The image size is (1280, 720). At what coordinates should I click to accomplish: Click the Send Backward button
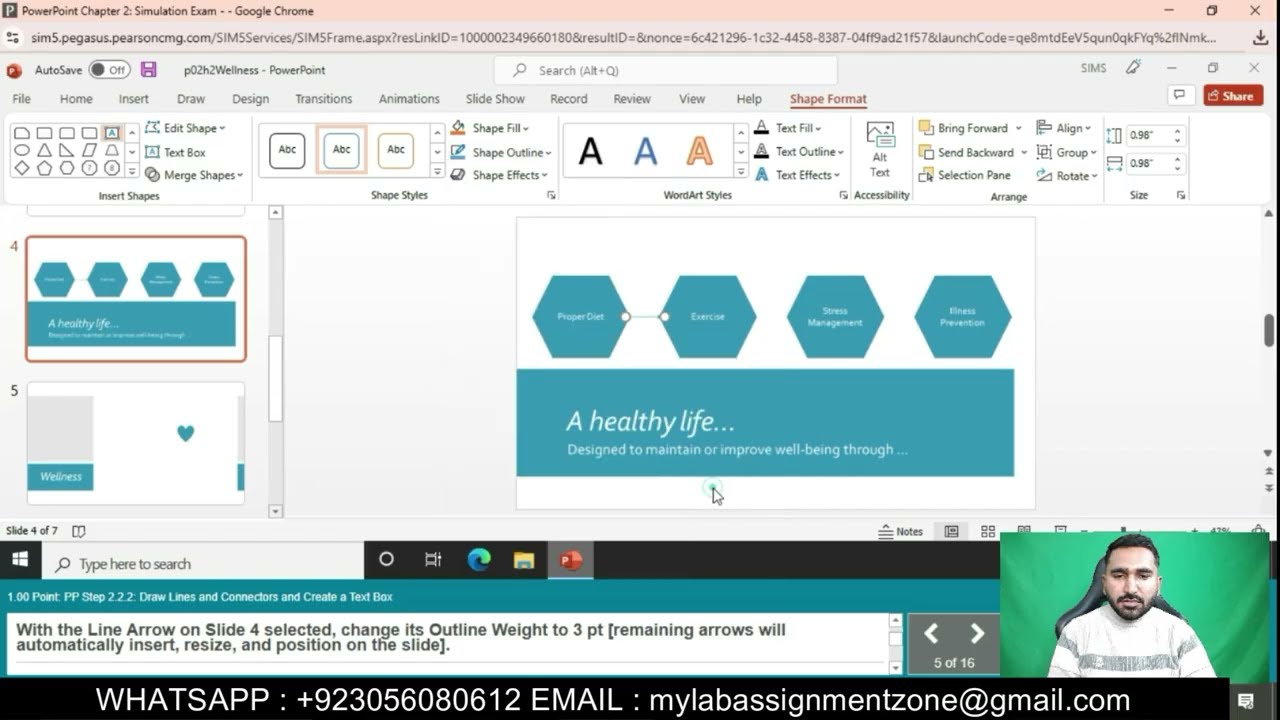[x=966, y=152]
